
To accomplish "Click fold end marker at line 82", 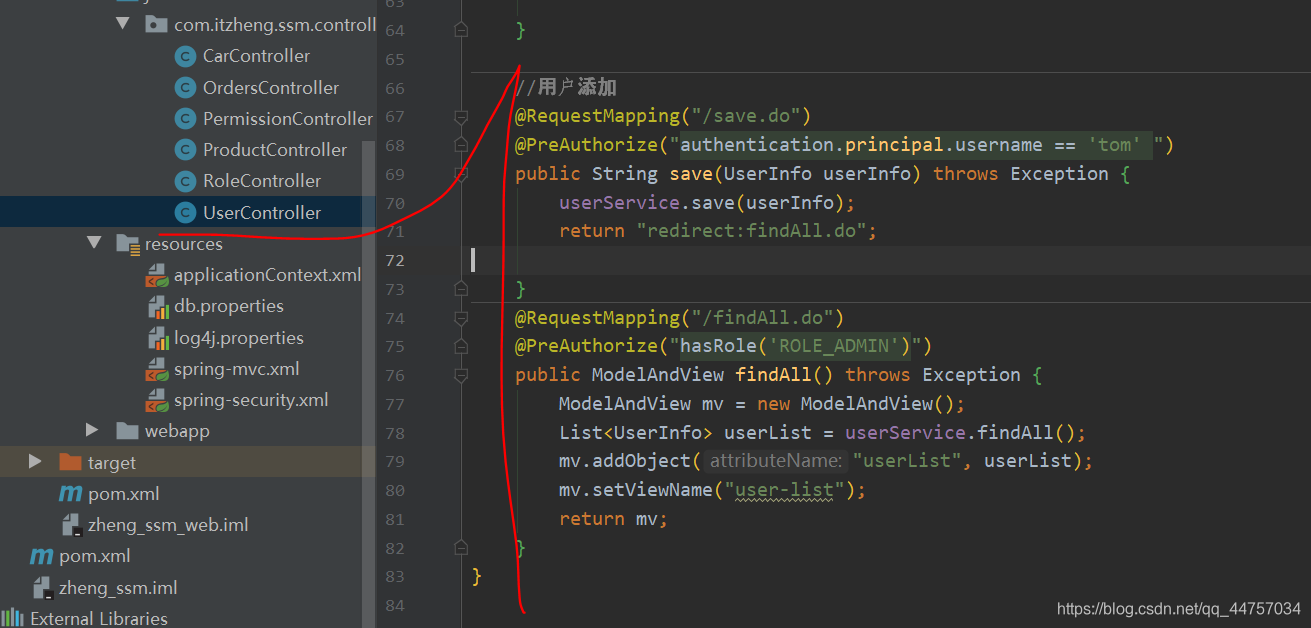I will coord(461,548).
